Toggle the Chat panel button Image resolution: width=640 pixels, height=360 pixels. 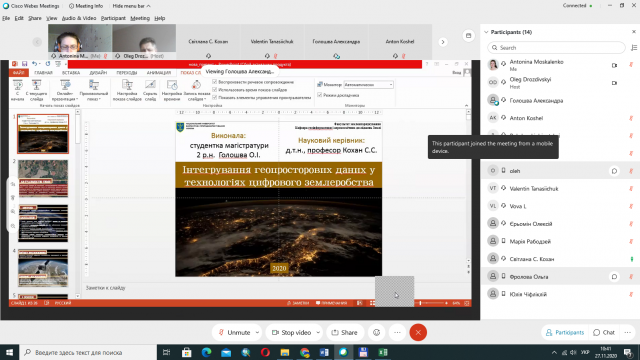604,333
